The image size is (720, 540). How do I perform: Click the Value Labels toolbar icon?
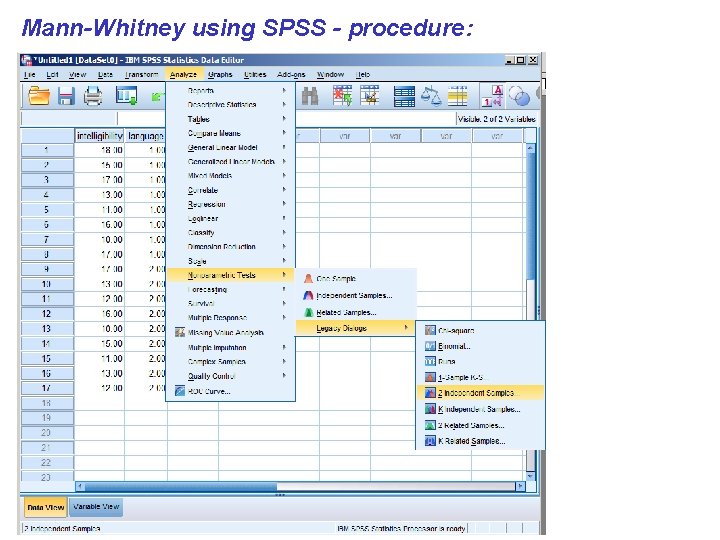pos(492,96)
